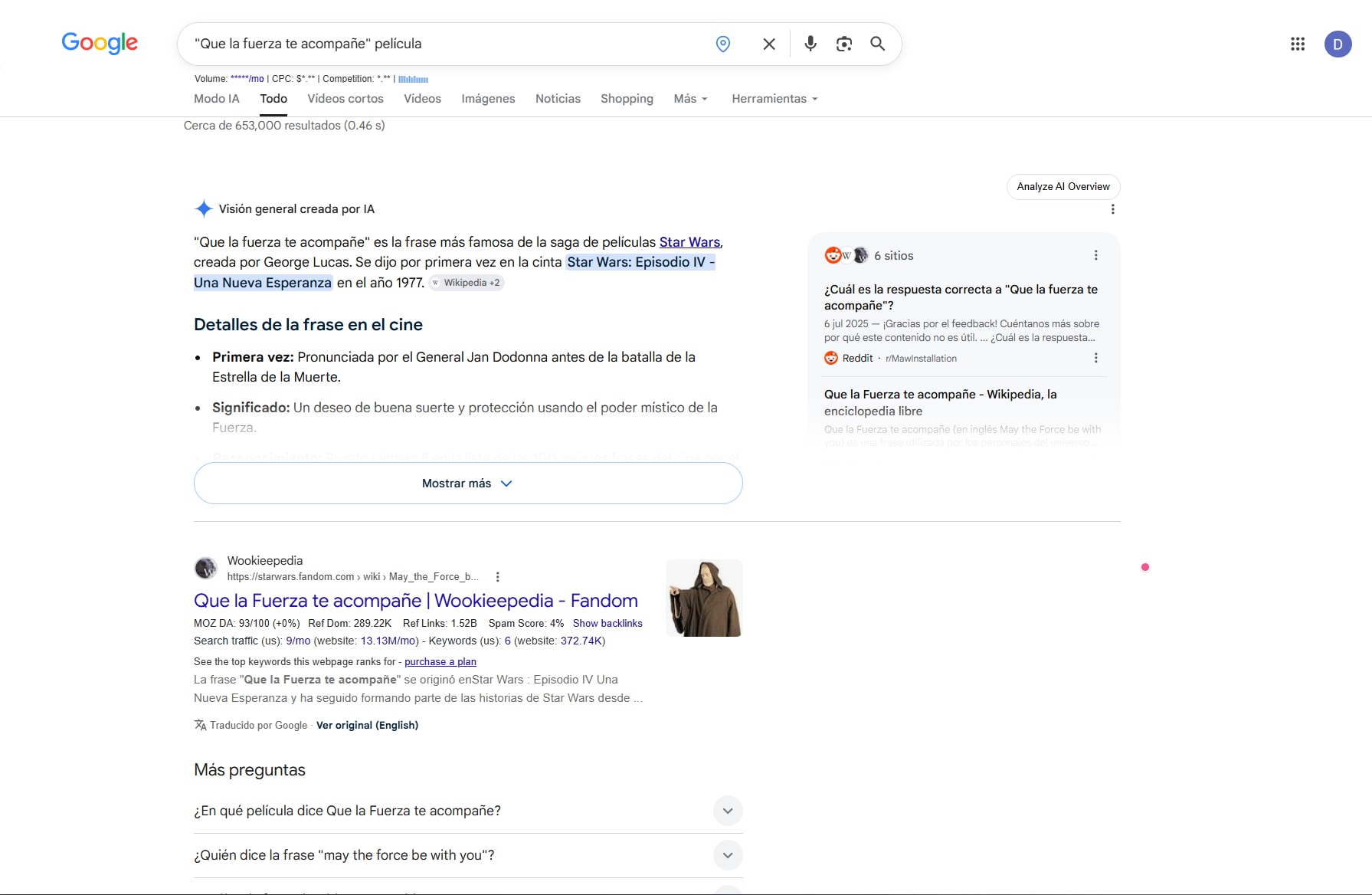Click 'Ver original (English)' link
1372x895 pixels.
point(367,725)
